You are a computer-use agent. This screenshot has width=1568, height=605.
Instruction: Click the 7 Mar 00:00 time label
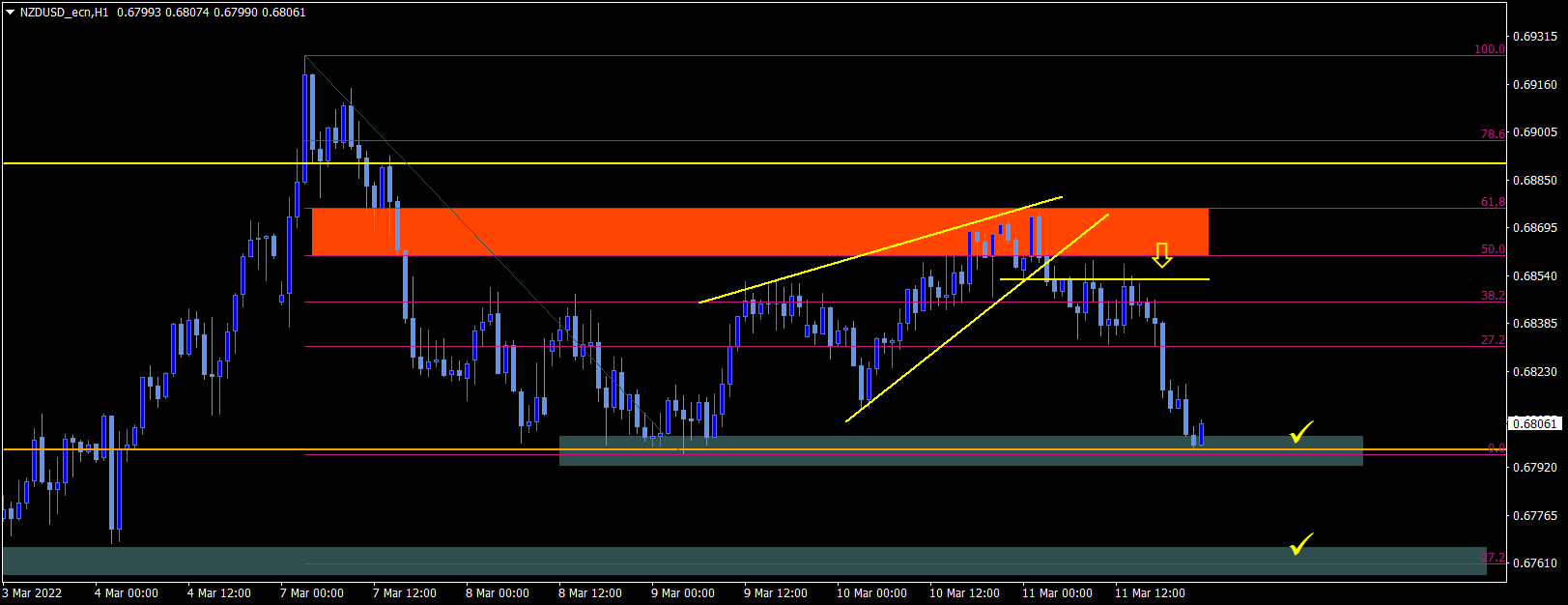312,593
